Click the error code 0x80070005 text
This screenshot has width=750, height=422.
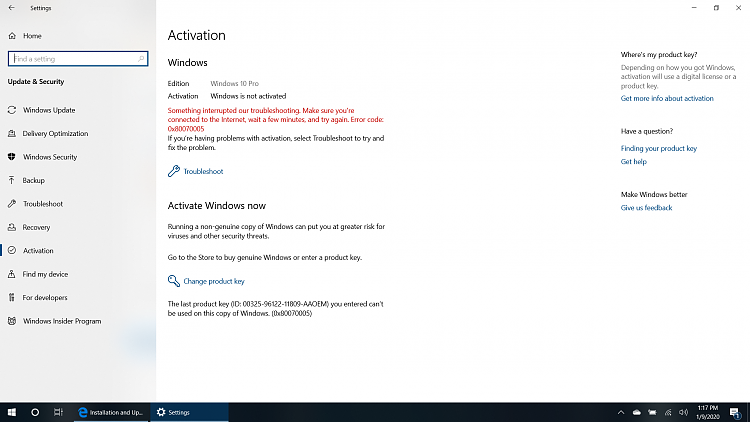click(x=186, y=129)
